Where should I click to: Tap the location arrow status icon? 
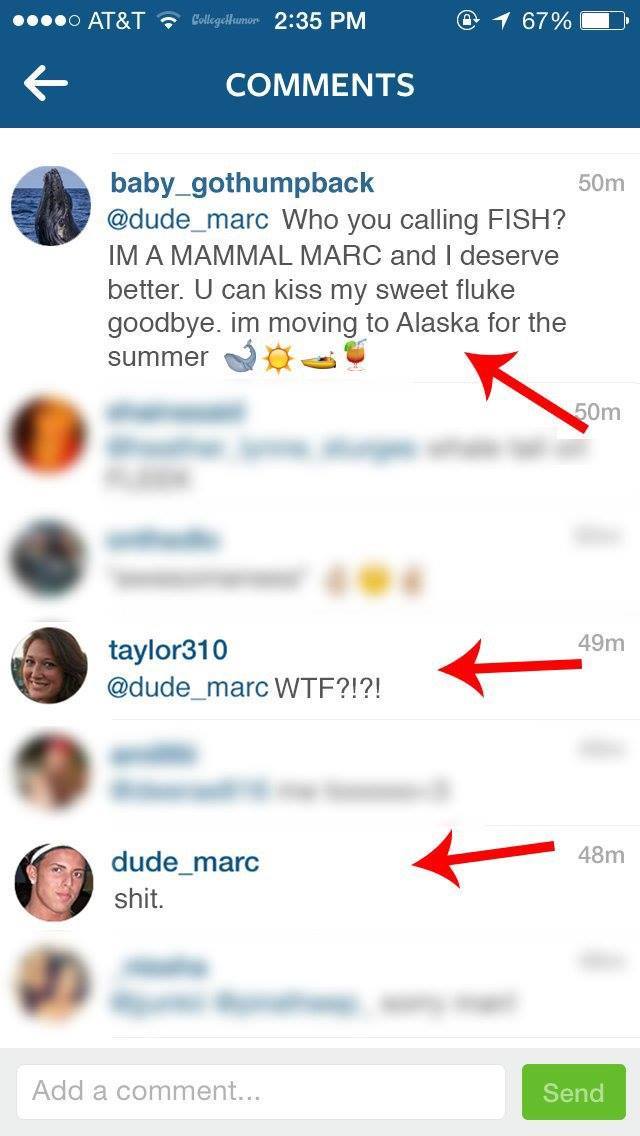pyautogui.click(x=501, y=21)
